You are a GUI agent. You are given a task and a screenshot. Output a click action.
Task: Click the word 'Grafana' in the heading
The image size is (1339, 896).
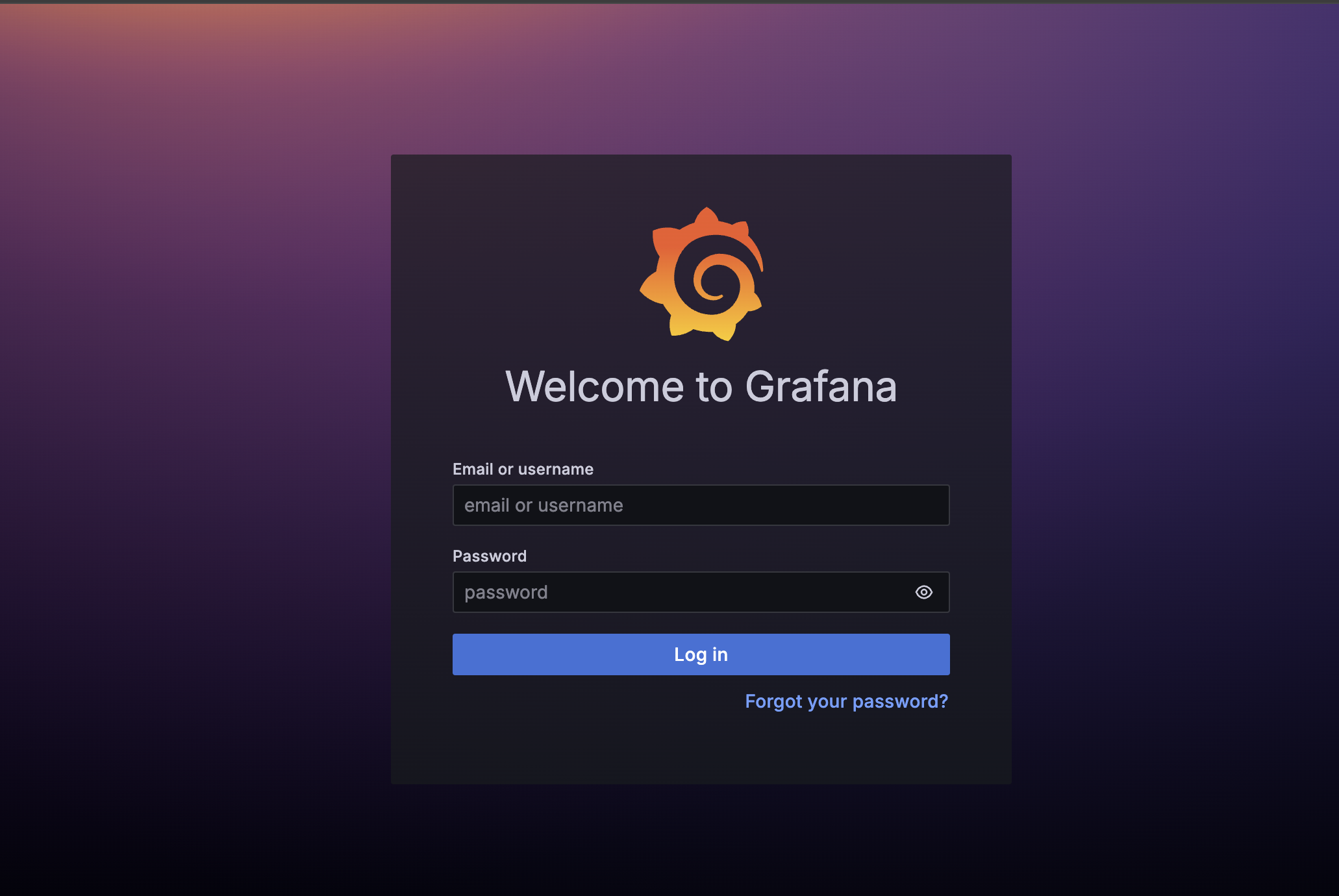(x=821, y=386)
